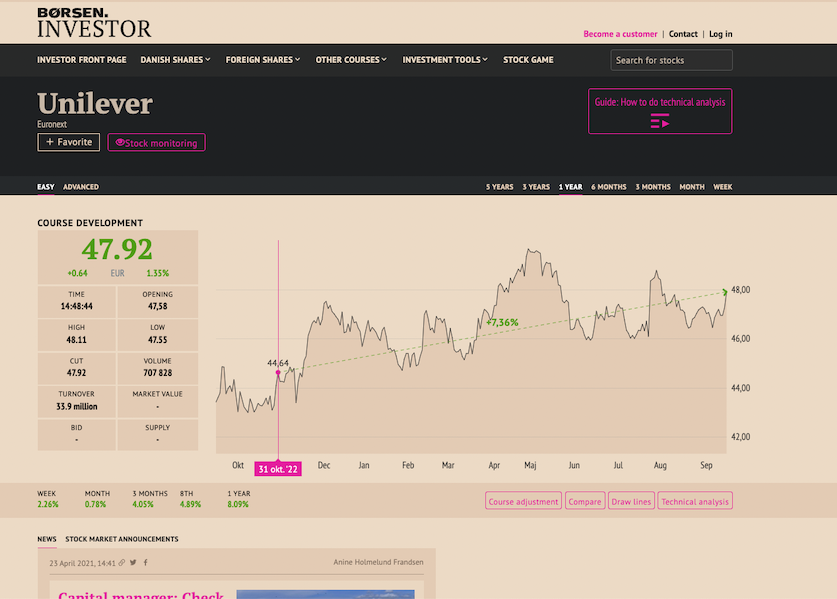Click the eye icon on Stock monitoring

point(120,143)
